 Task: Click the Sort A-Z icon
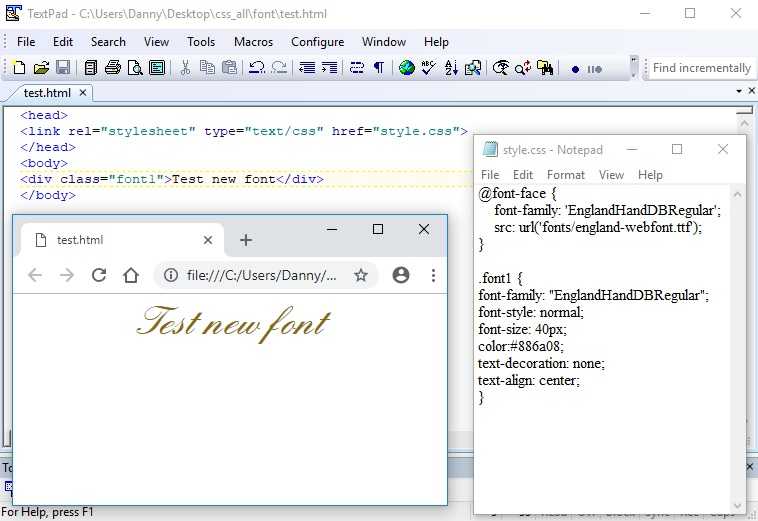point(451,68)
